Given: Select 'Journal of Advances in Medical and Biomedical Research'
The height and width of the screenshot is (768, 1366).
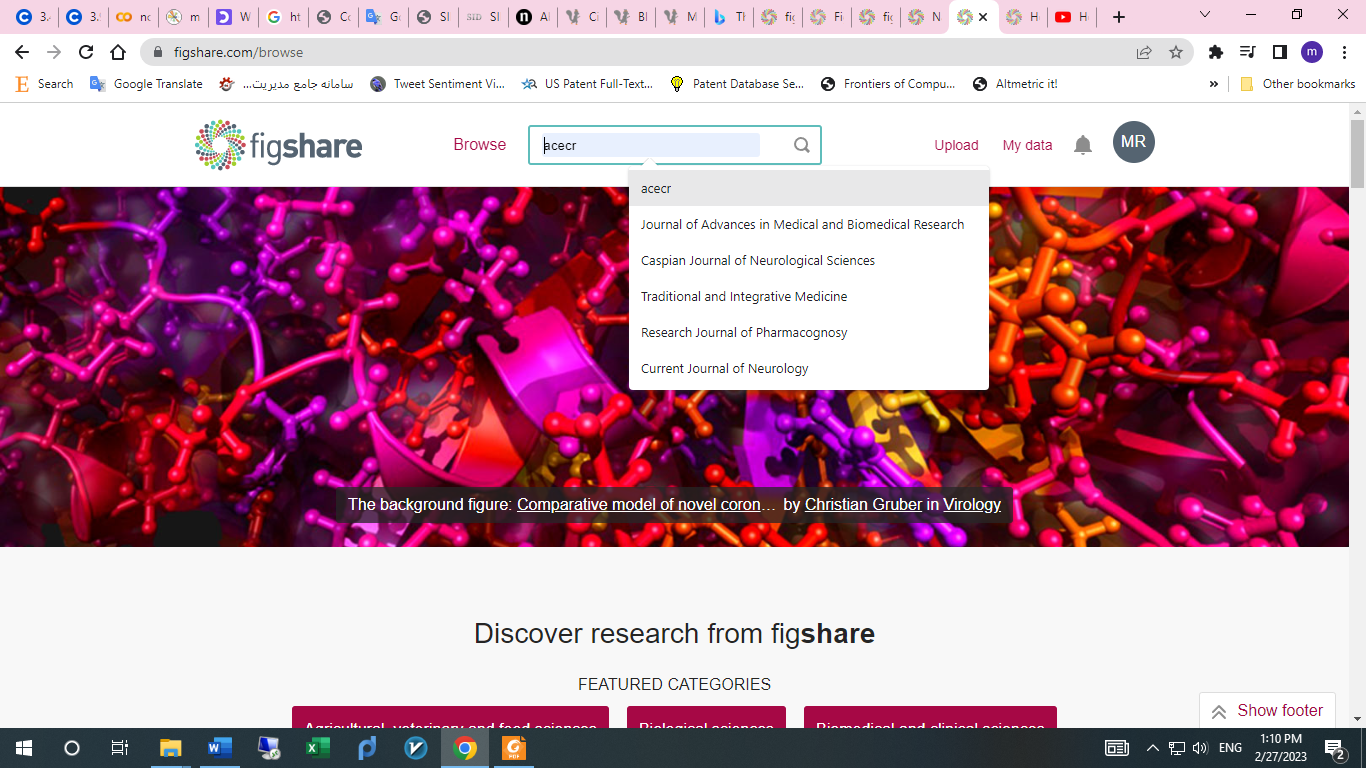Looking at the screenshot, I should pyautogui.click(x=808, y=224).
